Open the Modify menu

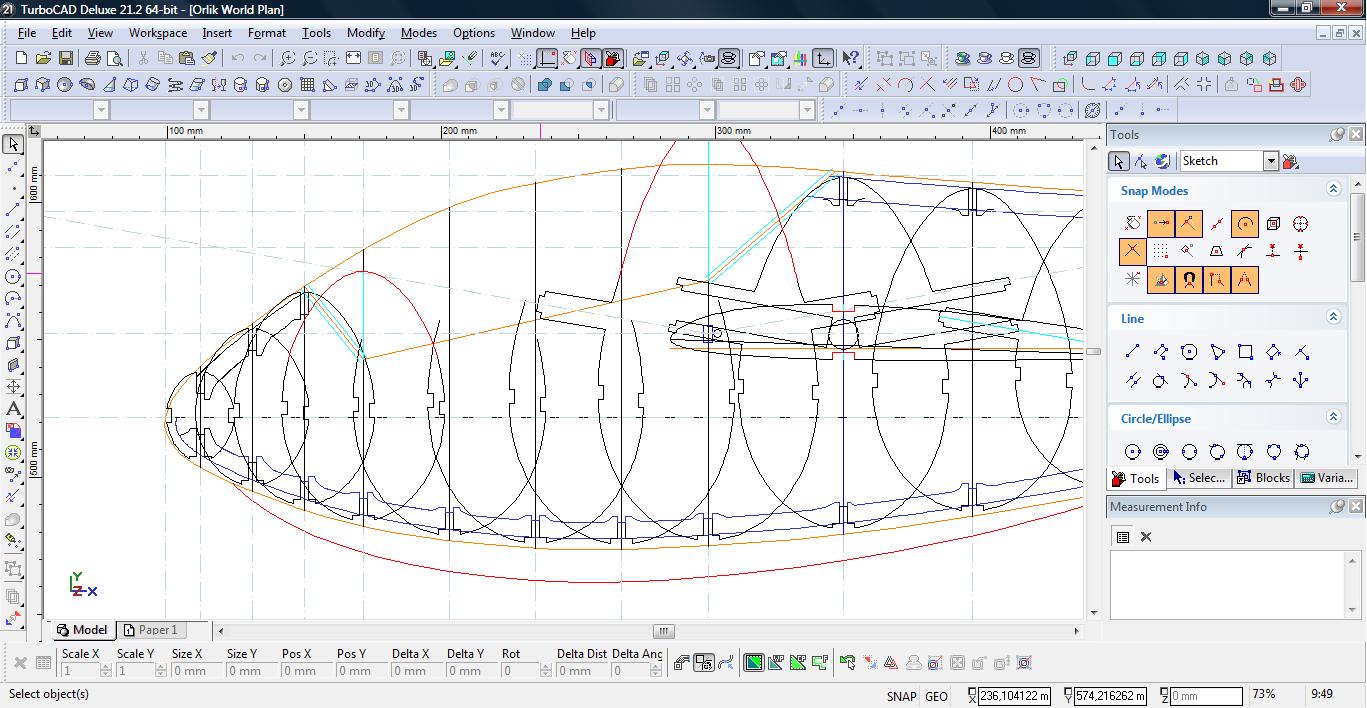click(365, 32)
